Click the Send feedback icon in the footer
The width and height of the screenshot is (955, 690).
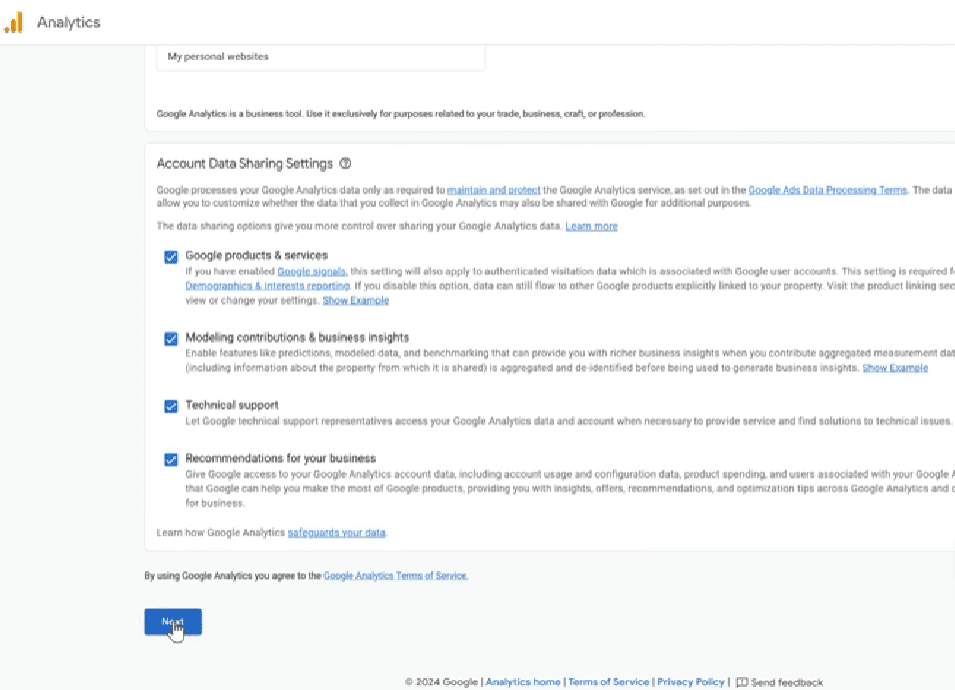[x=743, y=681]
